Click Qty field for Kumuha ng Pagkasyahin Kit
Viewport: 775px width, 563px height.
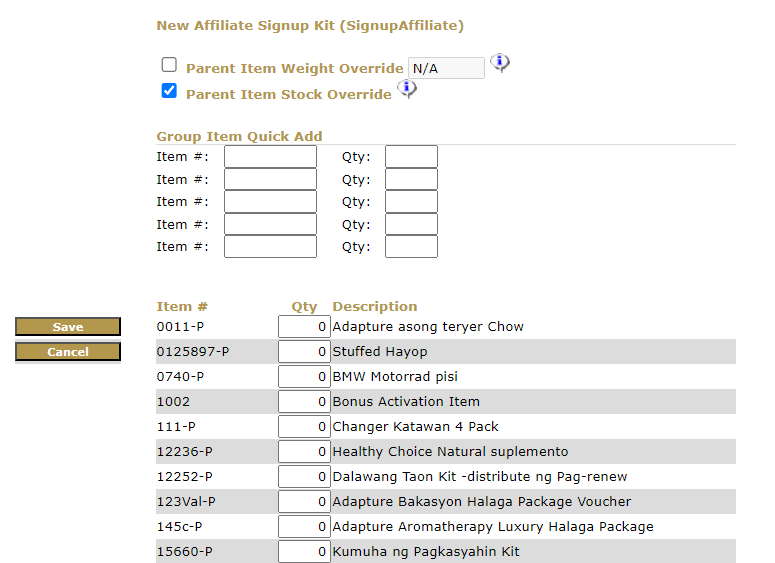tap(304, 552)
